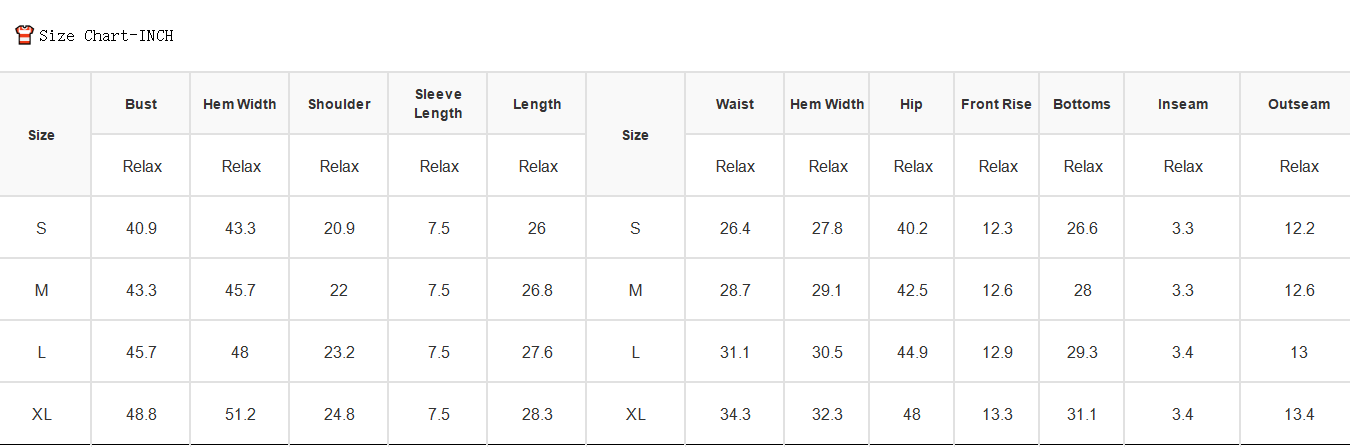Click the Front Rise column header

click(996, 104)
